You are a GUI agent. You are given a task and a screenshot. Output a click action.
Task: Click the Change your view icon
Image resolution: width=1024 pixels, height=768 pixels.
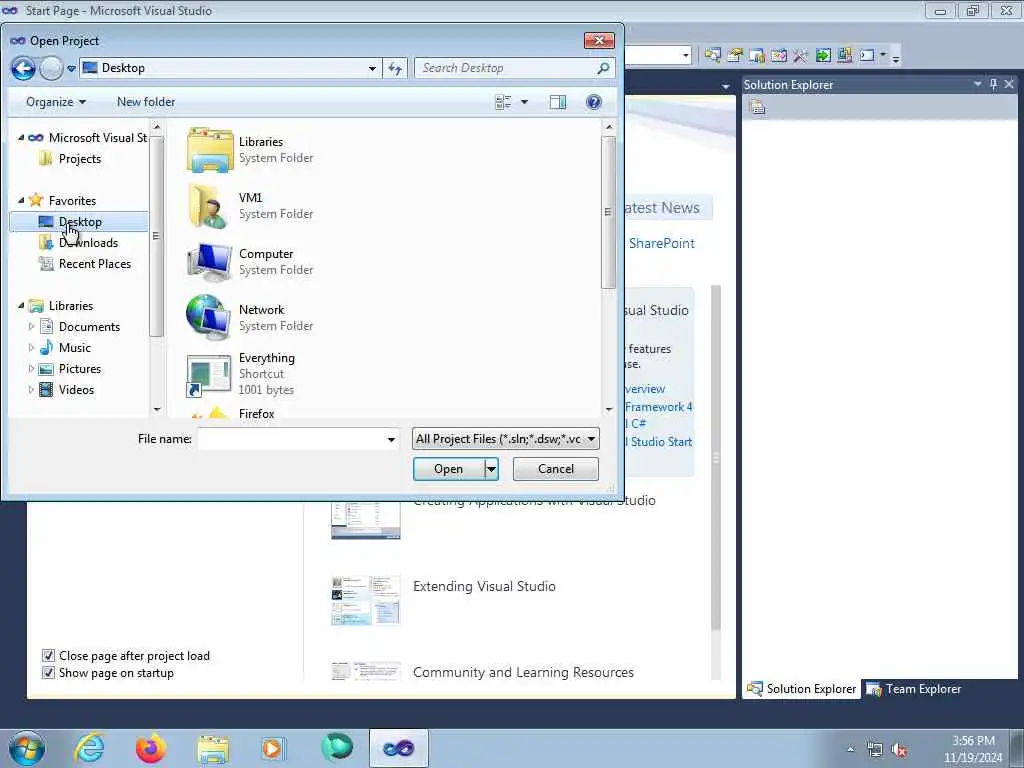[503, 102]
